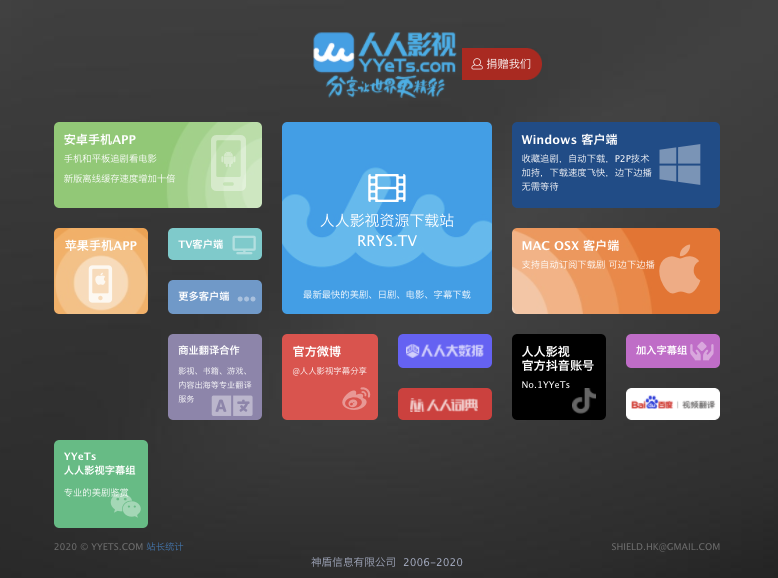Click 手机和平板追剧看电影 description text
Viewport: 778px width, 578px height.
[110, 159]
